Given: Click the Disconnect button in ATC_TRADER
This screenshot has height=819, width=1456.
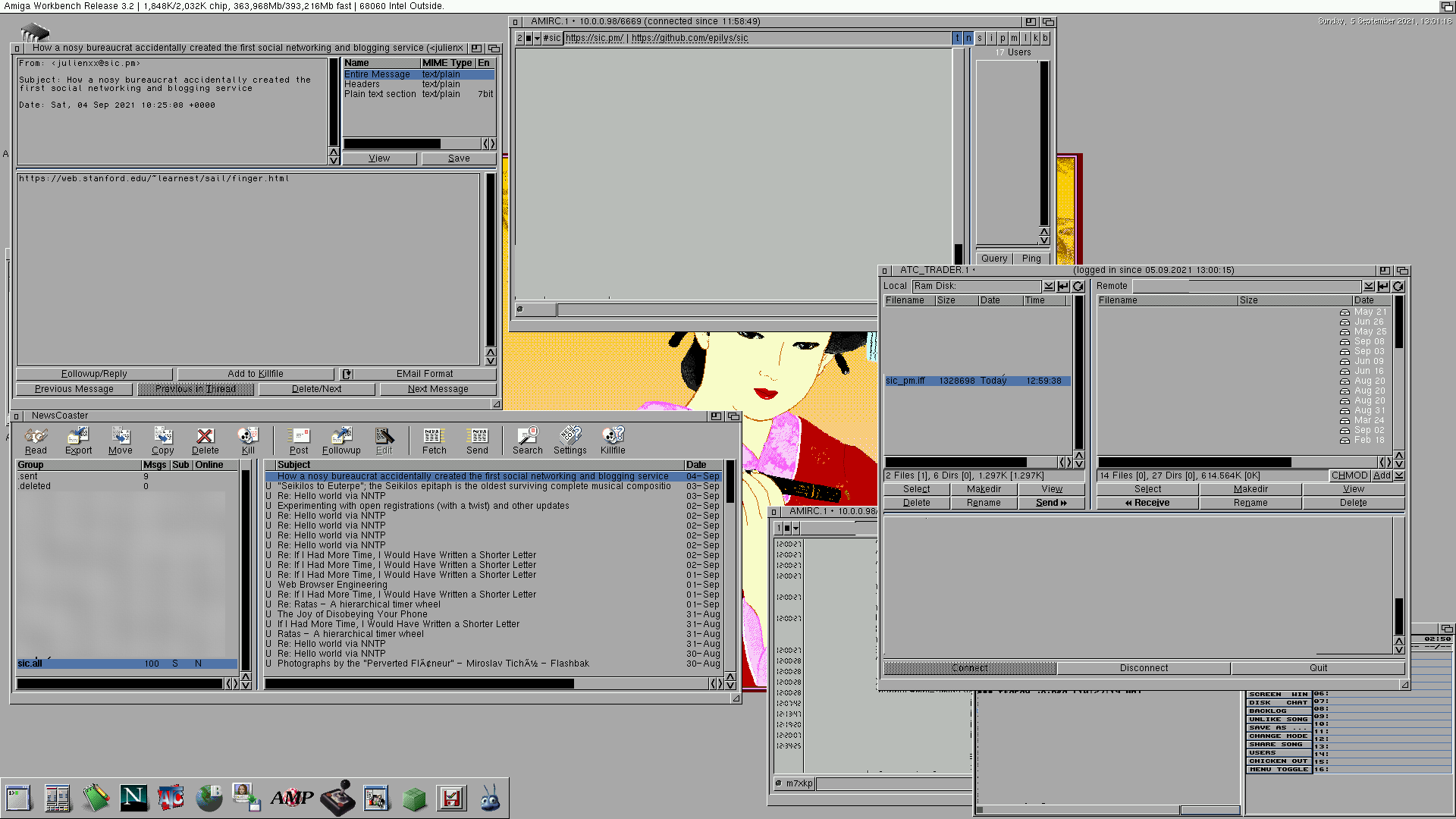Looking at the screenshot, I should (x=1144, y=668).
